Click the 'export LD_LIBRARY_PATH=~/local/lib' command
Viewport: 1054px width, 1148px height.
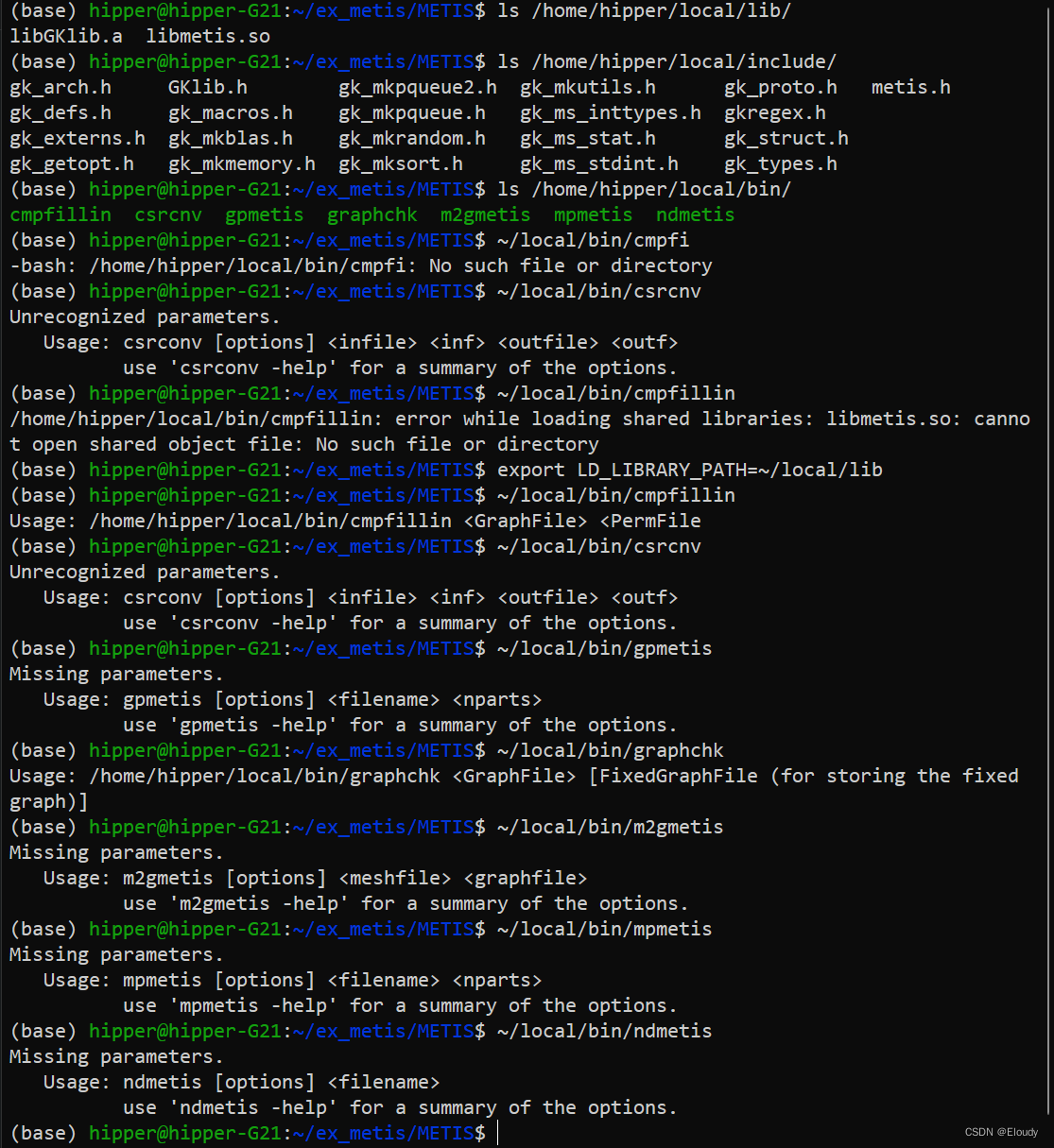click(690, 470)
